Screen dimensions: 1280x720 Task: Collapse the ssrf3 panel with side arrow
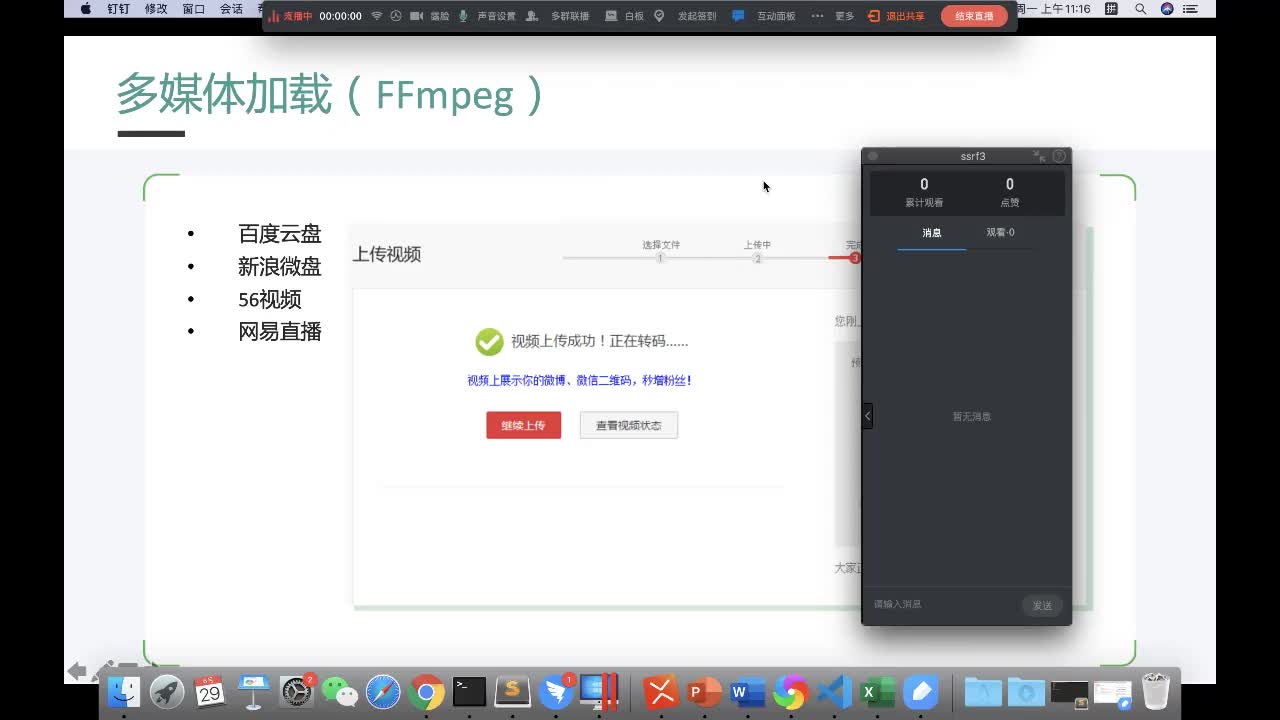868,415
